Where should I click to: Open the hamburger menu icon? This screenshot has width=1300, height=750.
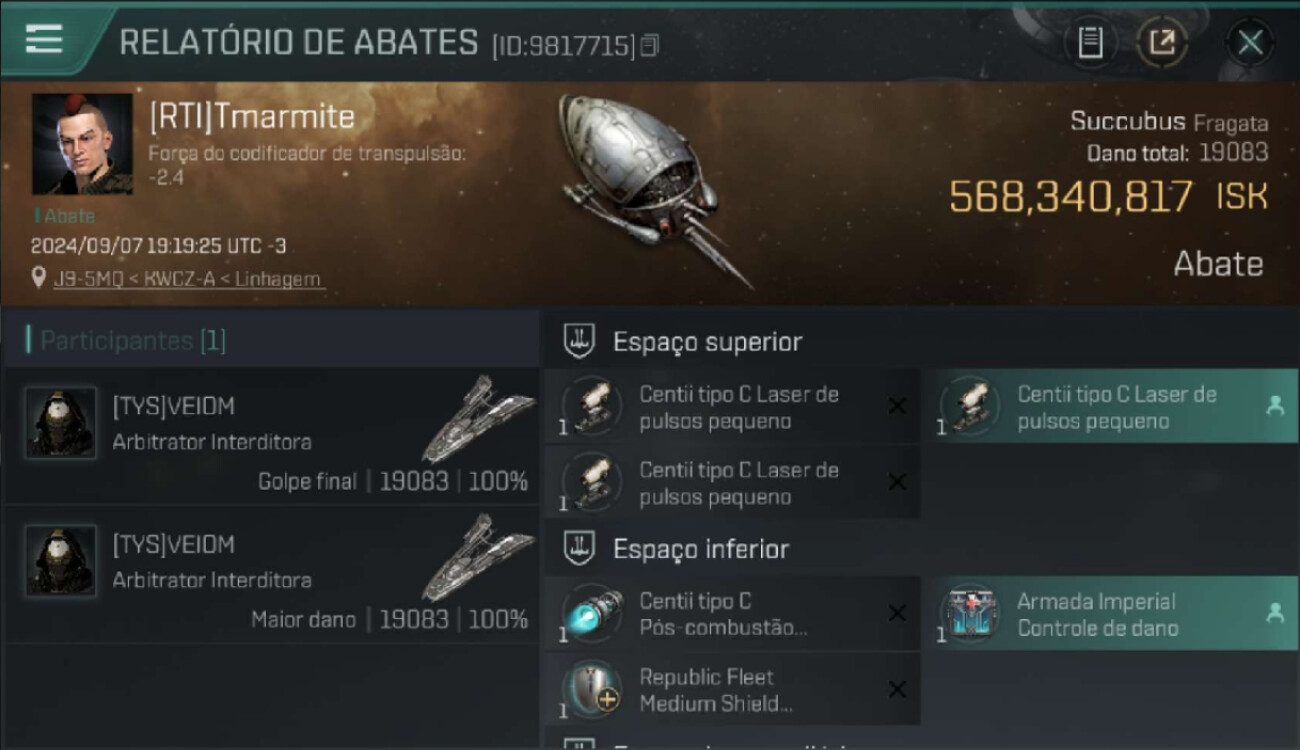pyautogui.click(x=44, y=40)
